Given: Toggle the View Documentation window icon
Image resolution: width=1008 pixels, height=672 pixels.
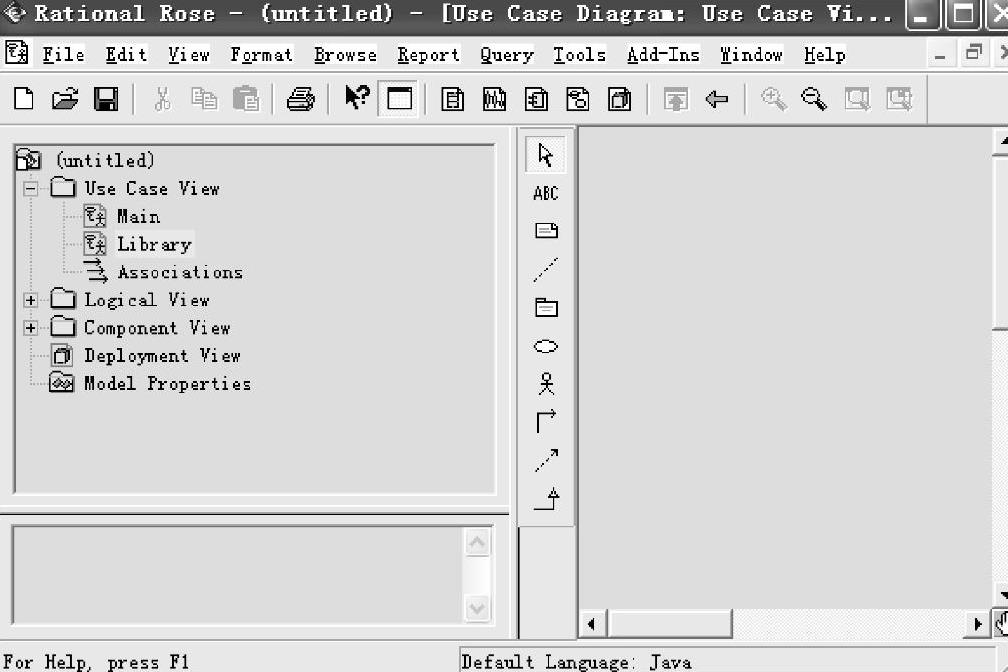Looking at the screenshot, I should click(x=399, y=99).
